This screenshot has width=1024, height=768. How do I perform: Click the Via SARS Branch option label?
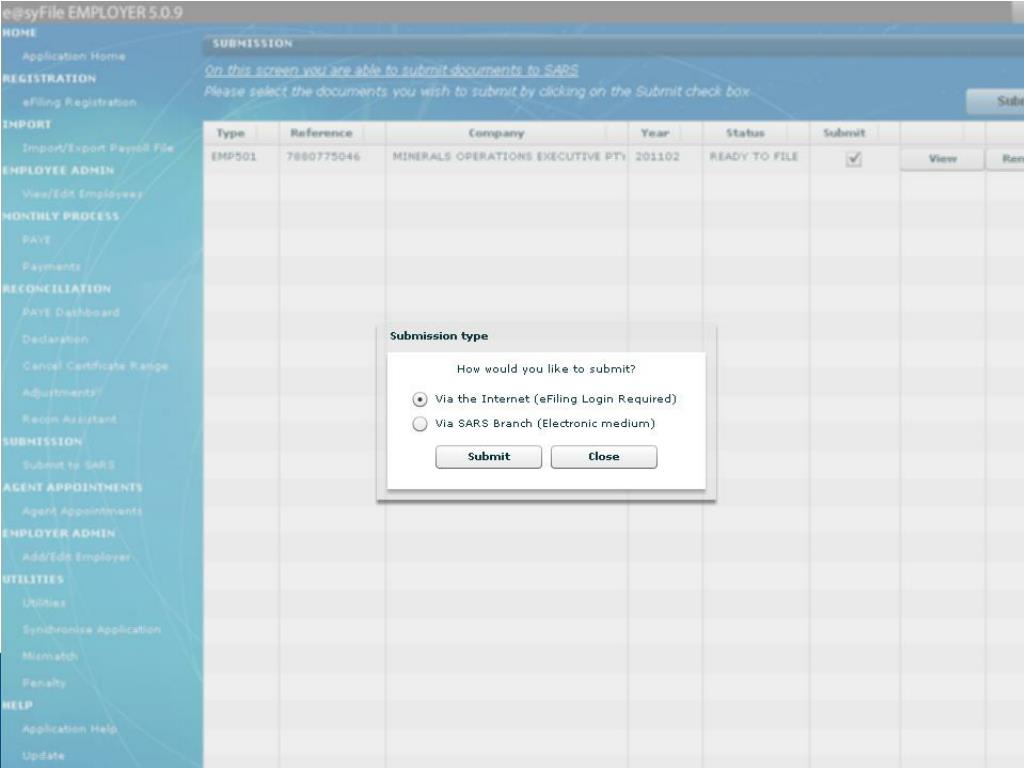pyautogui.click(x=545, y=424)
